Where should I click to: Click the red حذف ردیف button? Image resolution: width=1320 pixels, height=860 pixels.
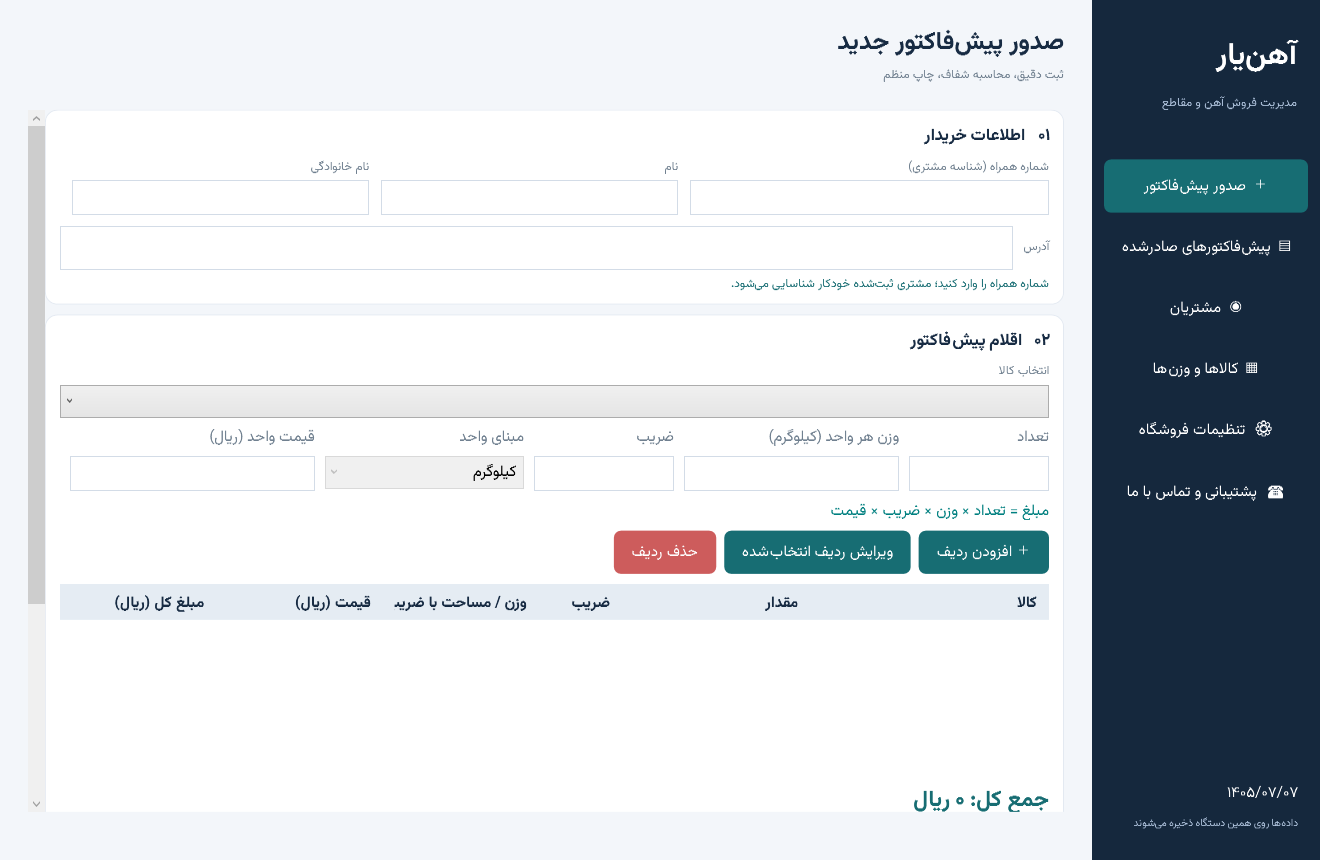(665, 552)
